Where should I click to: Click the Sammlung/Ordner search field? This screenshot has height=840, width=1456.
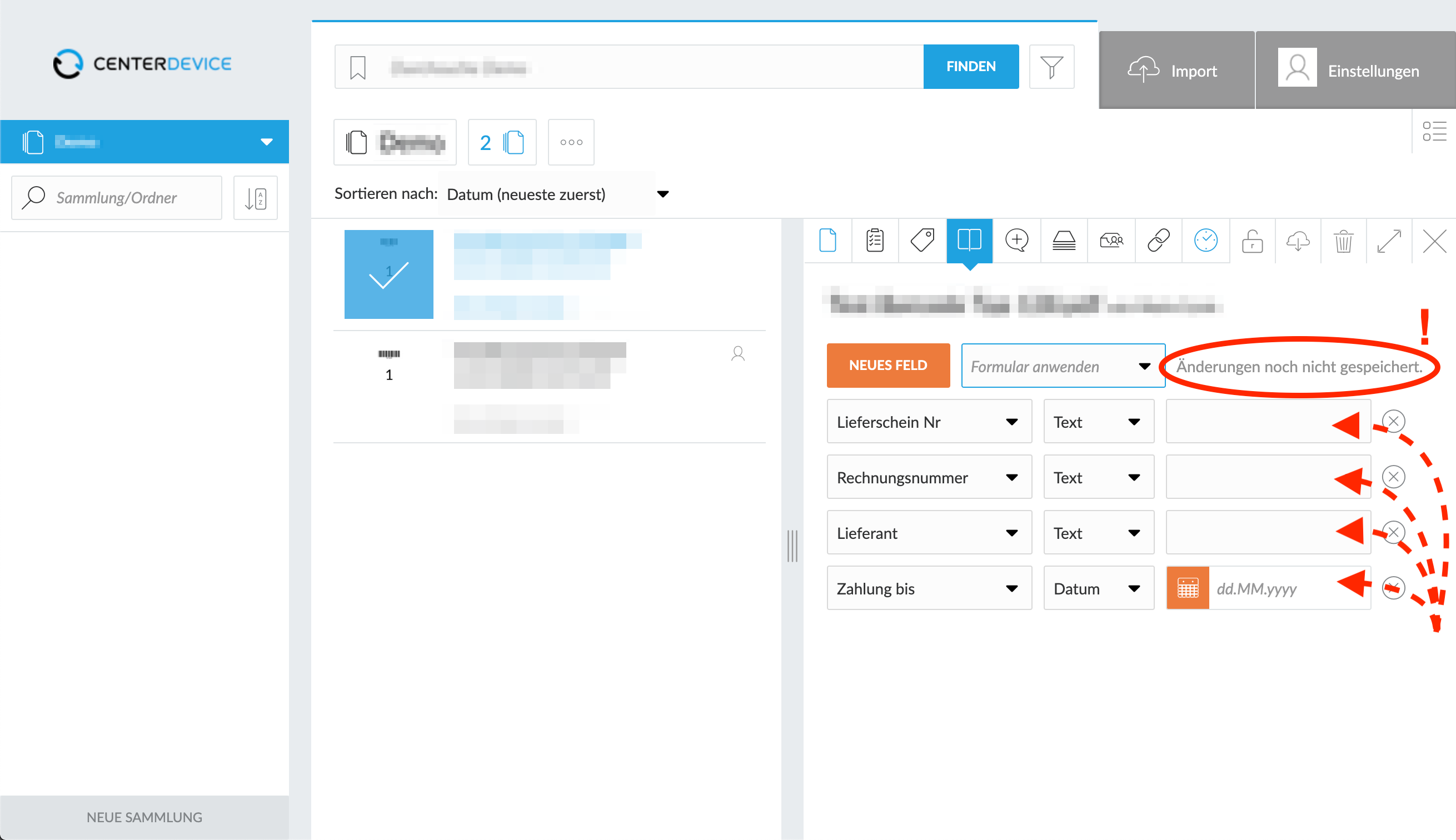(117, 197)
